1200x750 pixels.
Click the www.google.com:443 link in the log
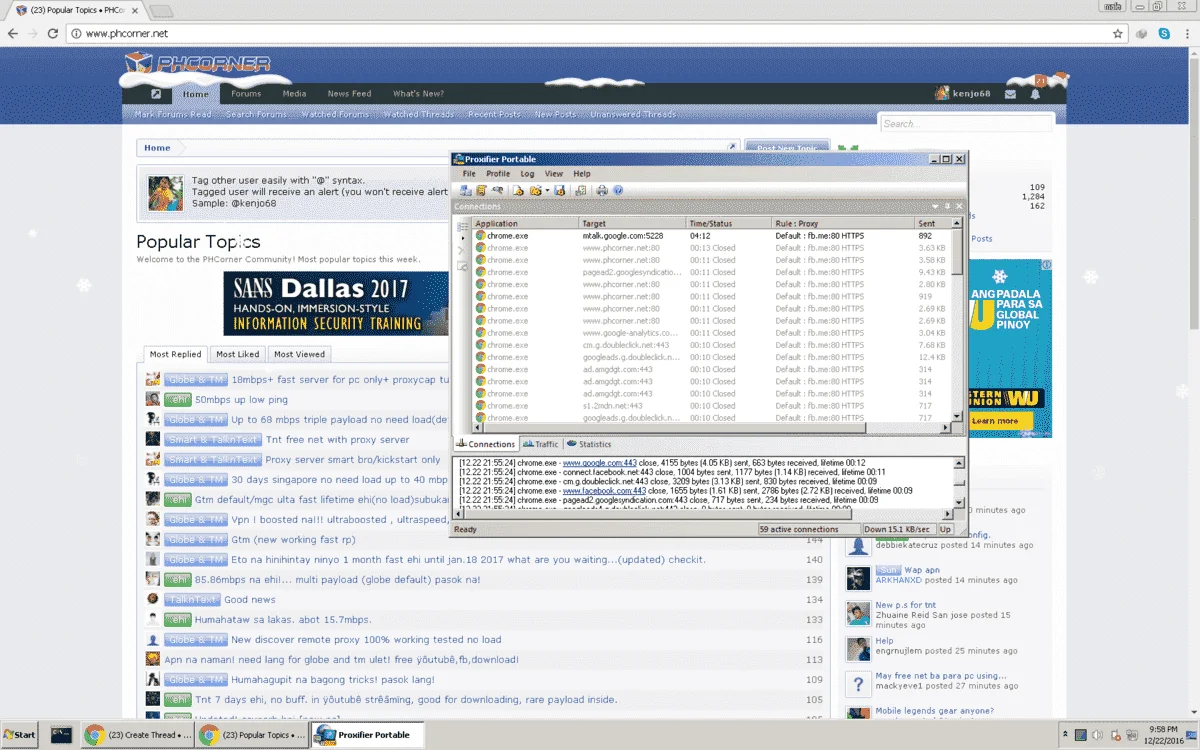point(600,463)
